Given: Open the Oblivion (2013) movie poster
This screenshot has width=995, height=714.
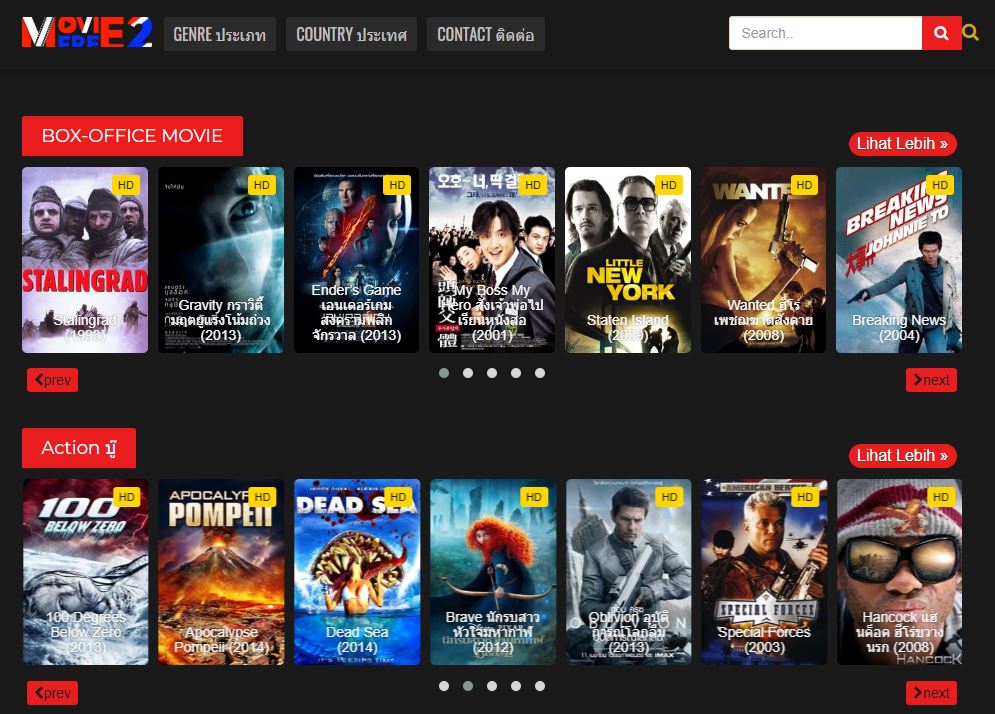Looking at the screenshot, I should pyautogui.click(x=629, y=572).
